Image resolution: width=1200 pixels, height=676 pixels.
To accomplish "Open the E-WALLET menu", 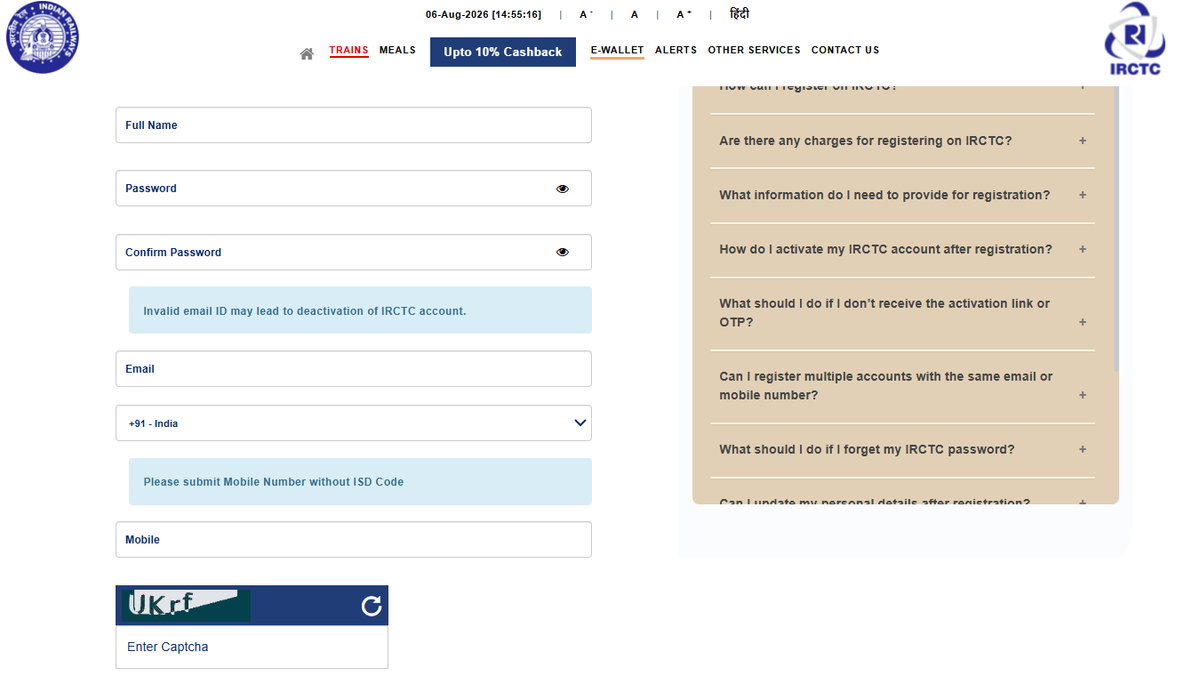I will tap(617, 50).
